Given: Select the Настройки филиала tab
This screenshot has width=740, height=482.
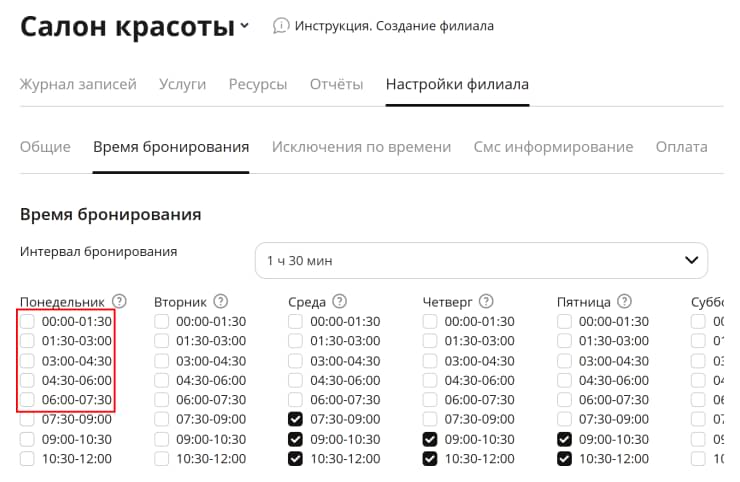Looking at the screenshot, I should tap(457, 84).
